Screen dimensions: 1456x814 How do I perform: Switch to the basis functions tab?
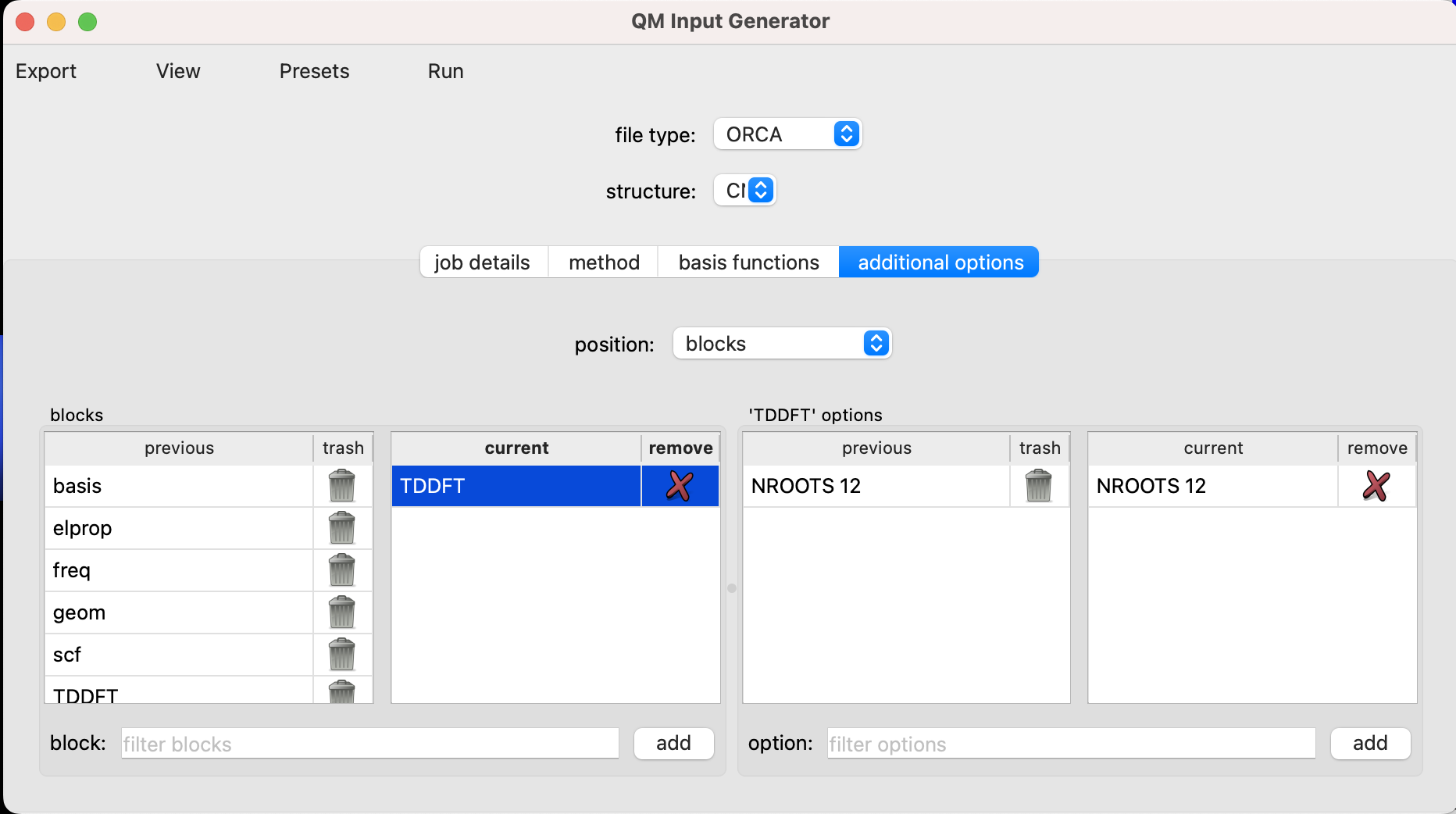pos(748,262)
